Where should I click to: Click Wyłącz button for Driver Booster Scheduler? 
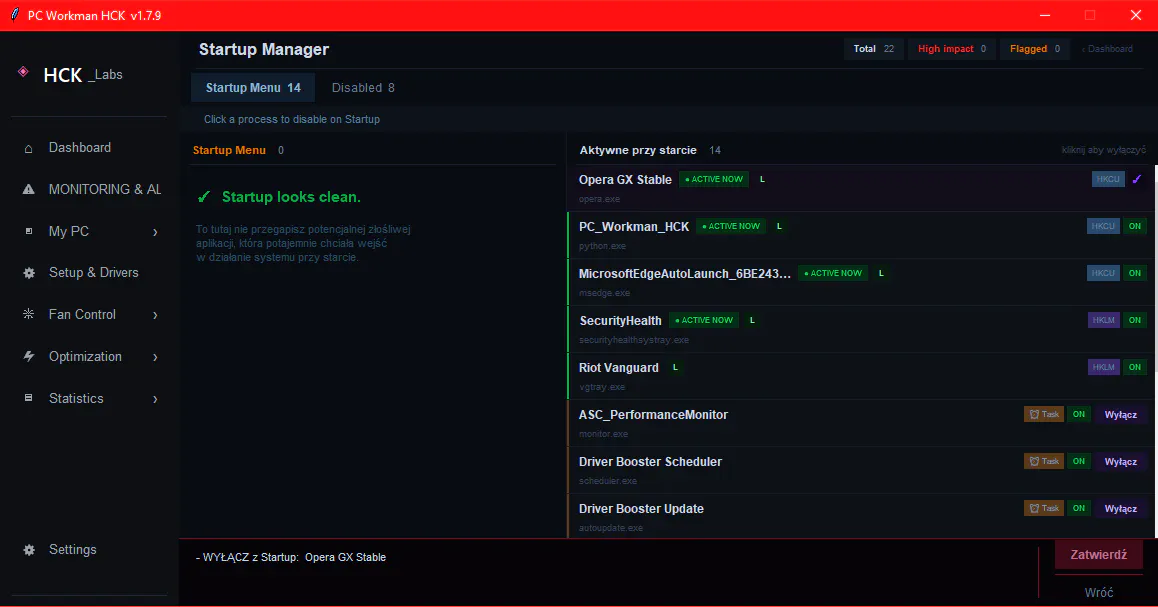click(1120, 462)
